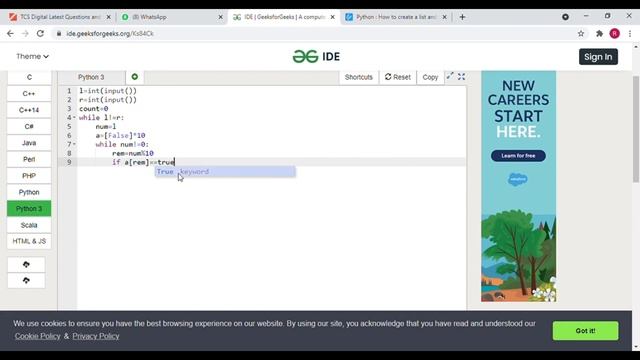Add a new editor tab with the green plus icon

135,77
